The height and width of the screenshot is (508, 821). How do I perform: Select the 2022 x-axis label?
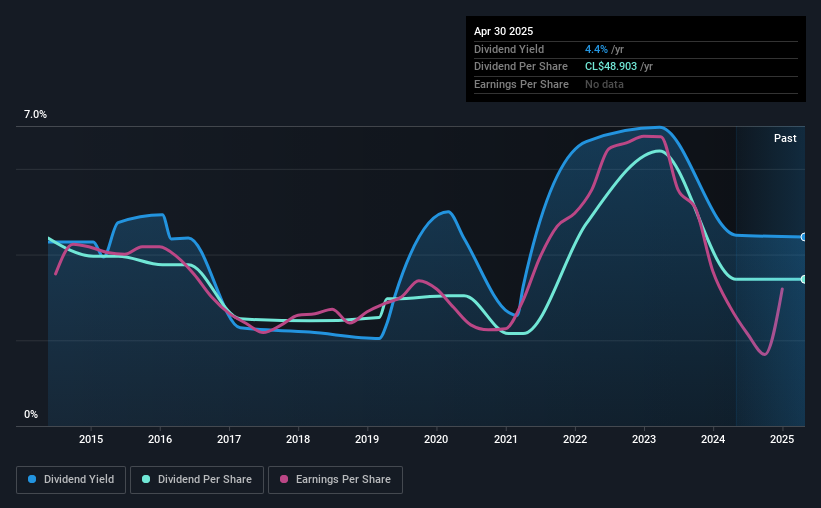[x=575, y=439]
